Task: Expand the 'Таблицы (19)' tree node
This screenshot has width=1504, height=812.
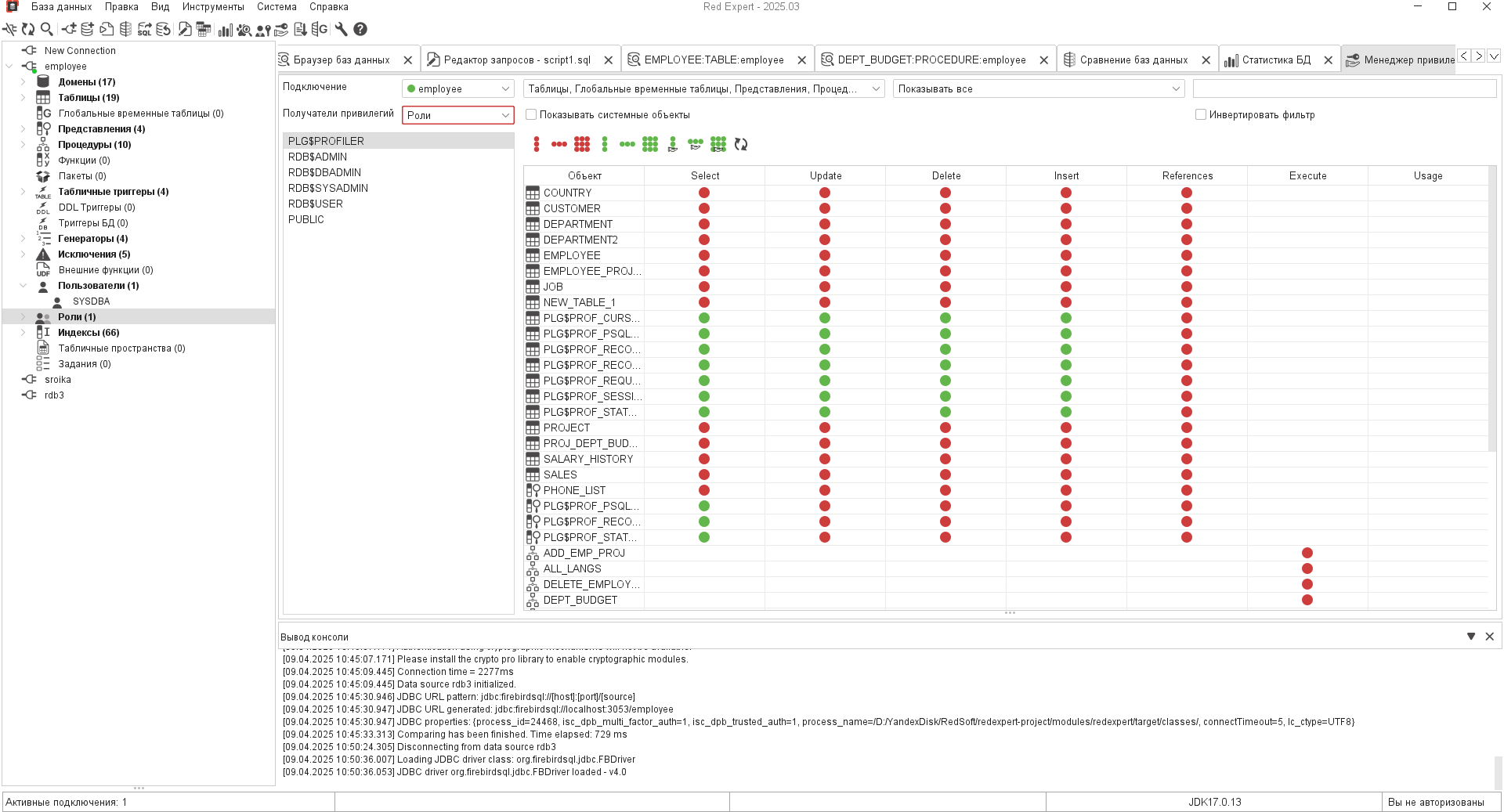Action: (23, 98)
